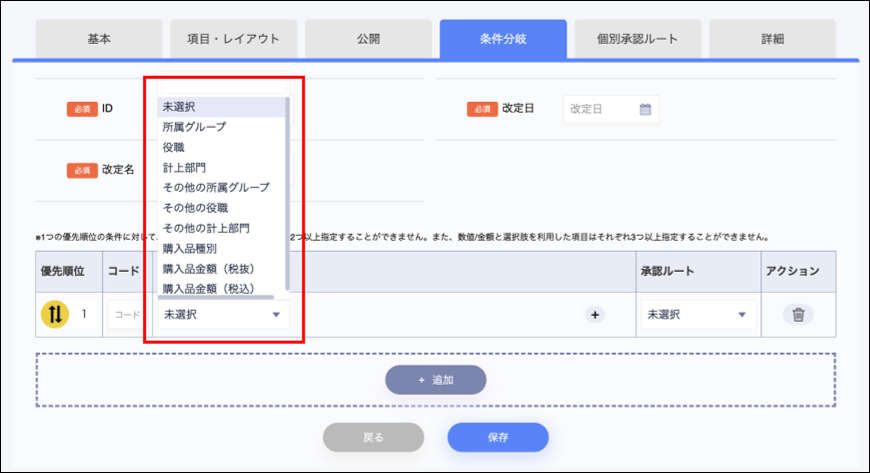Screen dimensions: 870x473
Task: Click the 保存 button
Action: [x=498, y=437]
